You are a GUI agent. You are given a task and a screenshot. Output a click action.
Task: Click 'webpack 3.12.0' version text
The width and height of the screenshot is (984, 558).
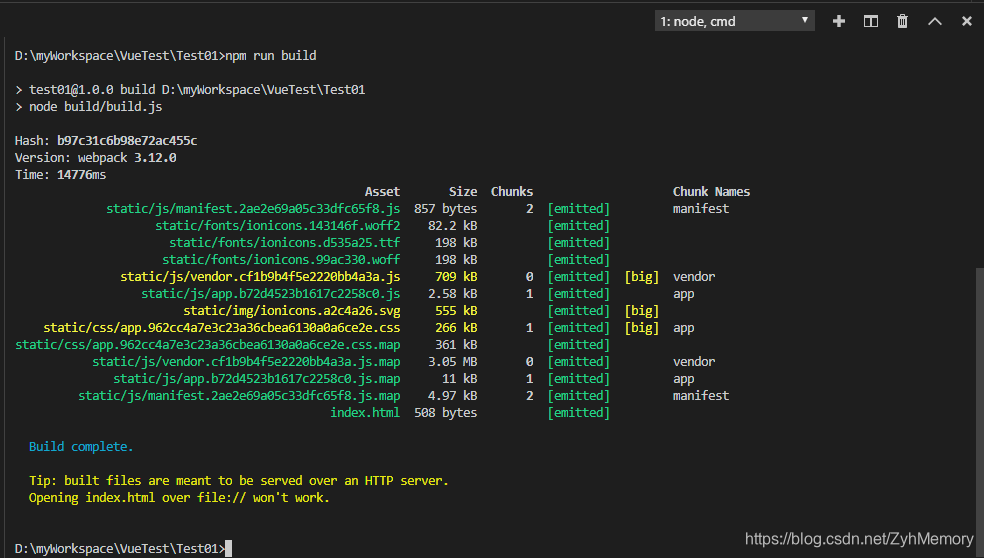tap(127, 158)
